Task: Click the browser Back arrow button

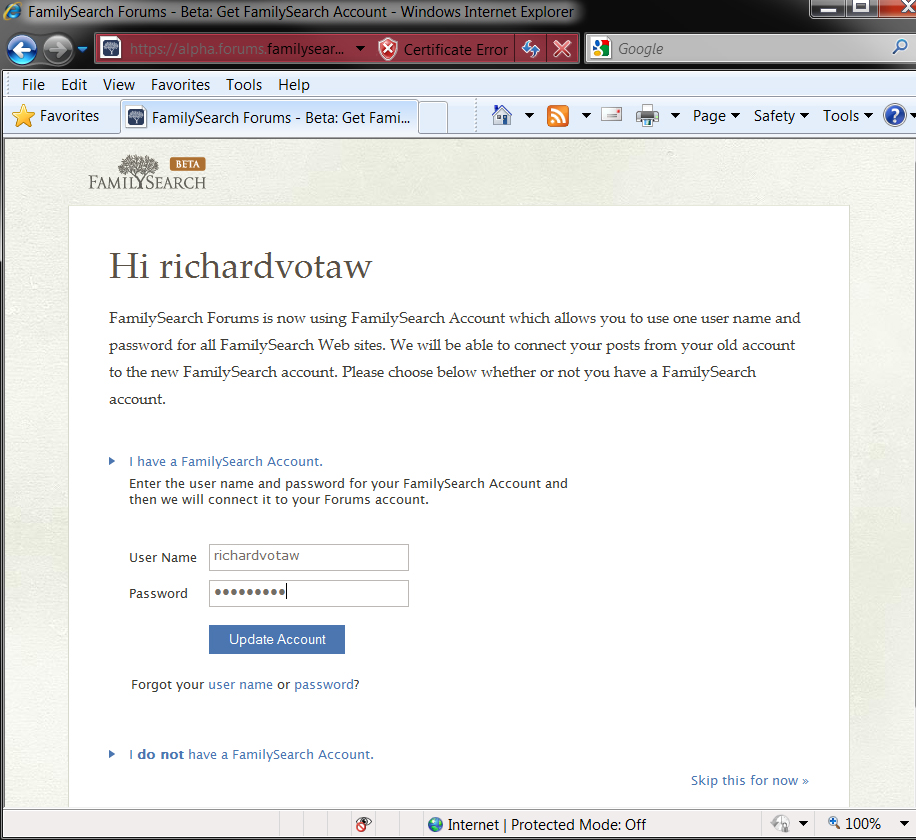Action: [22, 49]
